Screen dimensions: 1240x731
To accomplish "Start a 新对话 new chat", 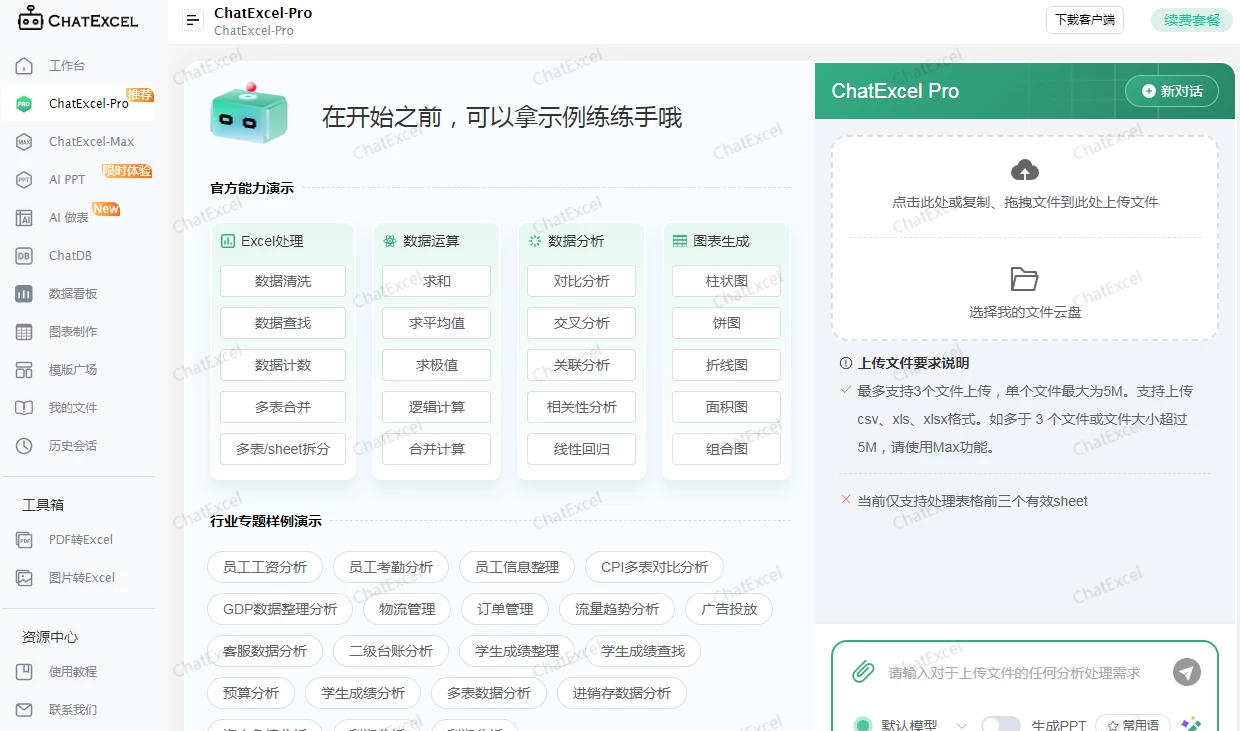I will point(1171,90).
